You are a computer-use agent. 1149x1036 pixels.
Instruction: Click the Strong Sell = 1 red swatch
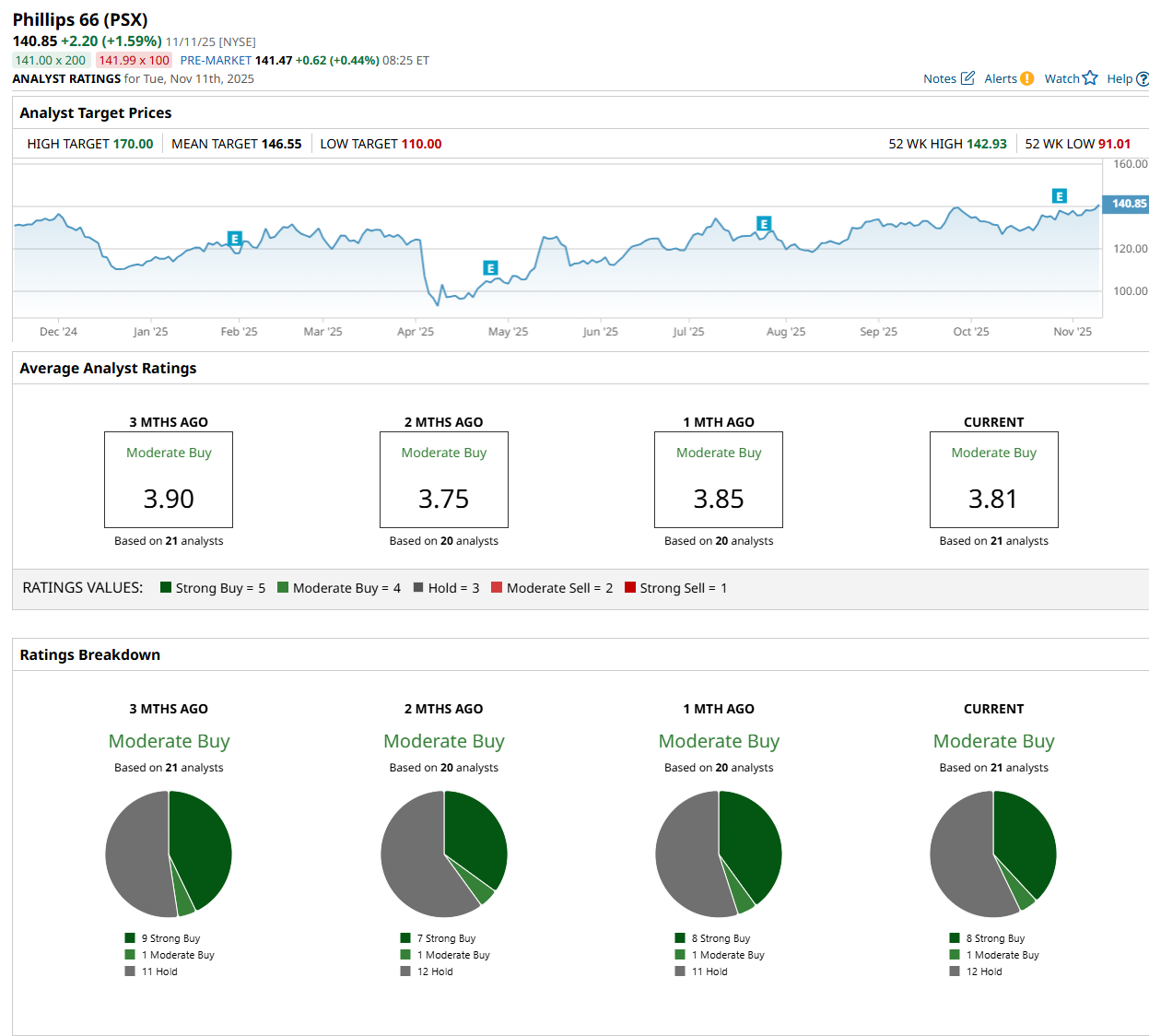[x=630, y=587]
